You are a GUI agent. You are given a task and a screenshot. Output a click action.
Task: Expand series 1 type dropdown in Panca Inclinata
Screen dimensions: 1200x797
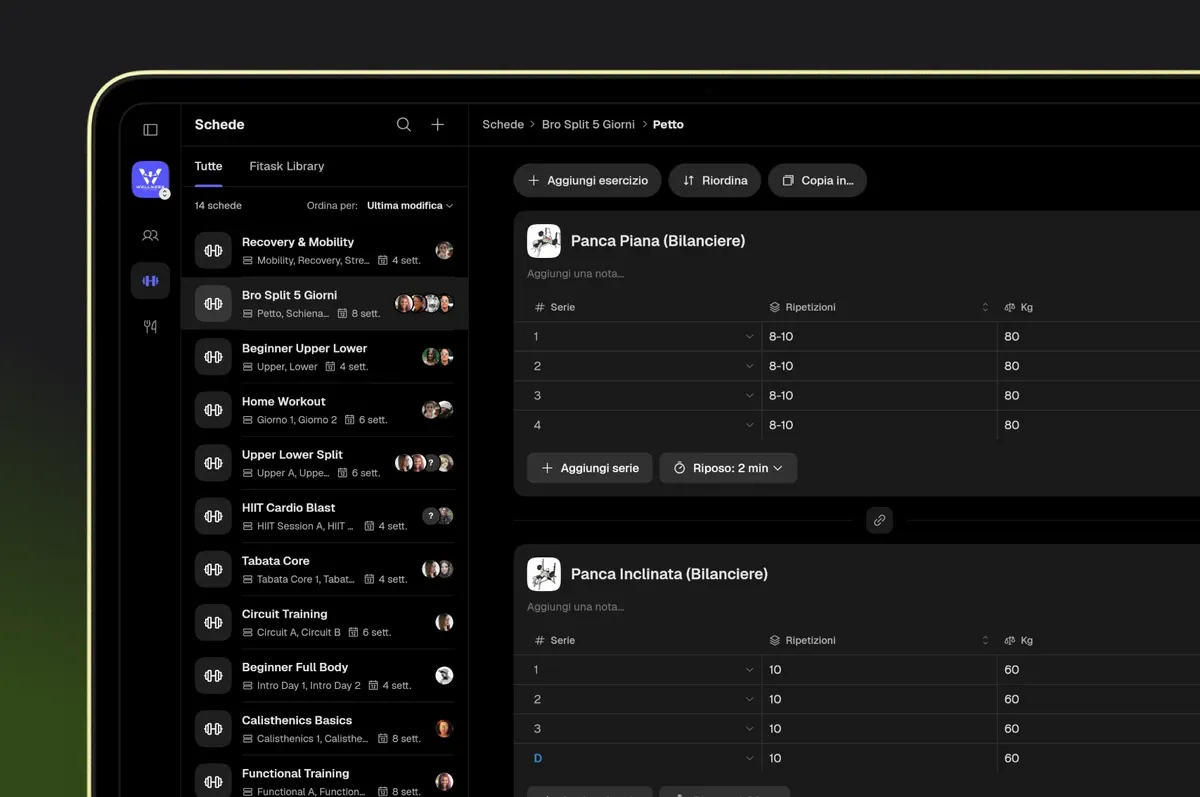(x=750, y=670)
